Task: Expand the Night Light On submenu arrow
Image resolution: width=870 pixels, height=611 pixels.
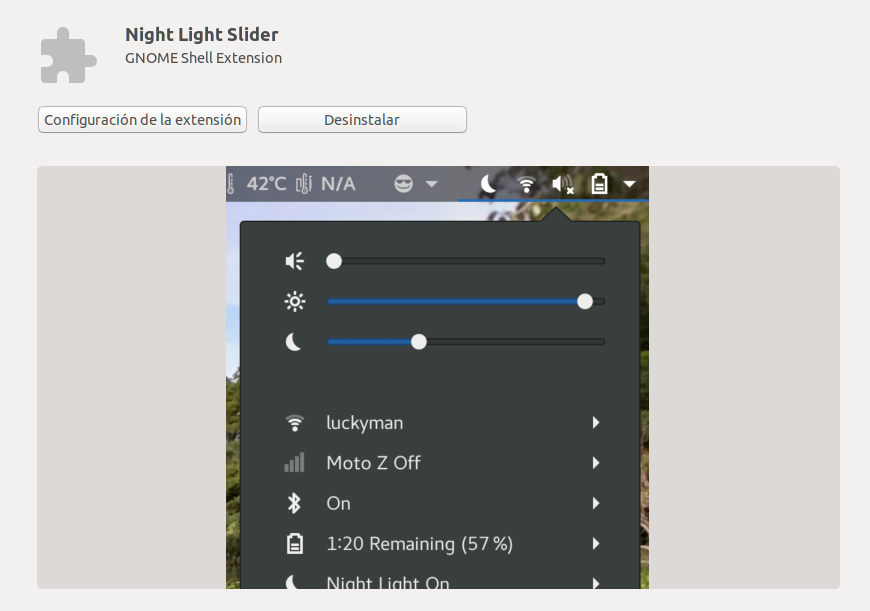Action: [x=596, y=583]
